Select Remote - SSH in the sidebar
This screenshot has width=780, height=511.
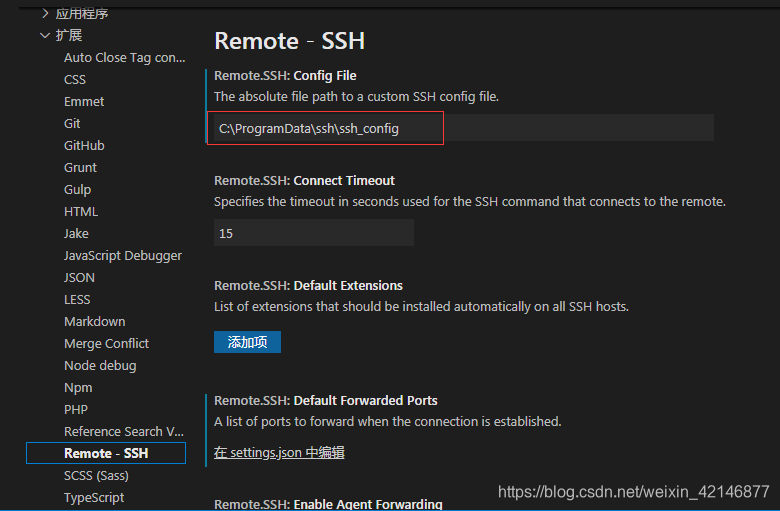(x=106, y=453)
